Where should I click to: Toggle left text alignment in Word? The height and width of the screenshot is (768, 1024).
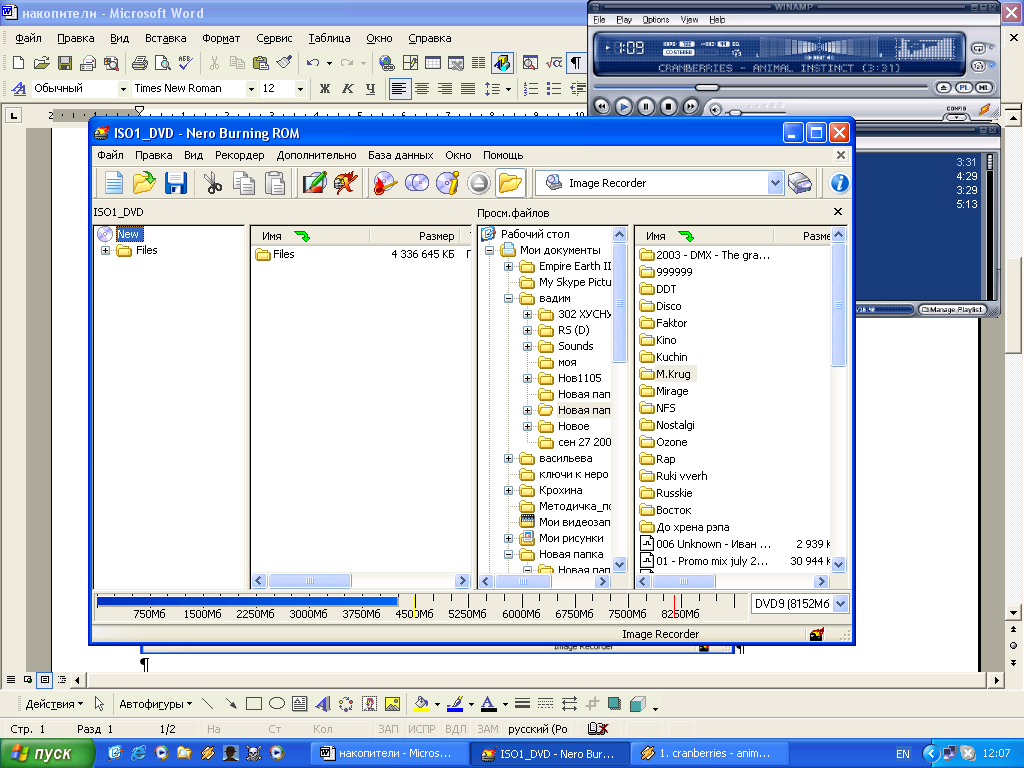(x=399, y=89)
